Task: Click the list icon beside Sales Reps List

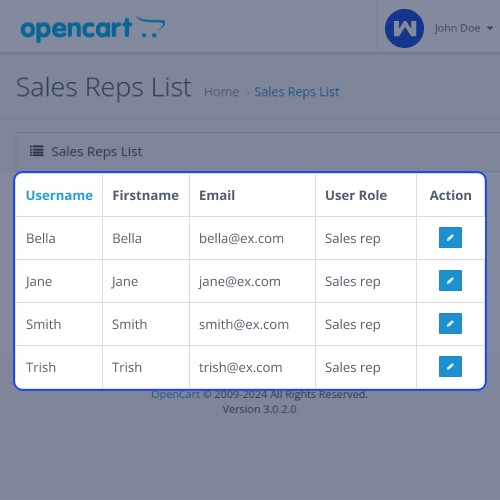Action: [37, 151]
